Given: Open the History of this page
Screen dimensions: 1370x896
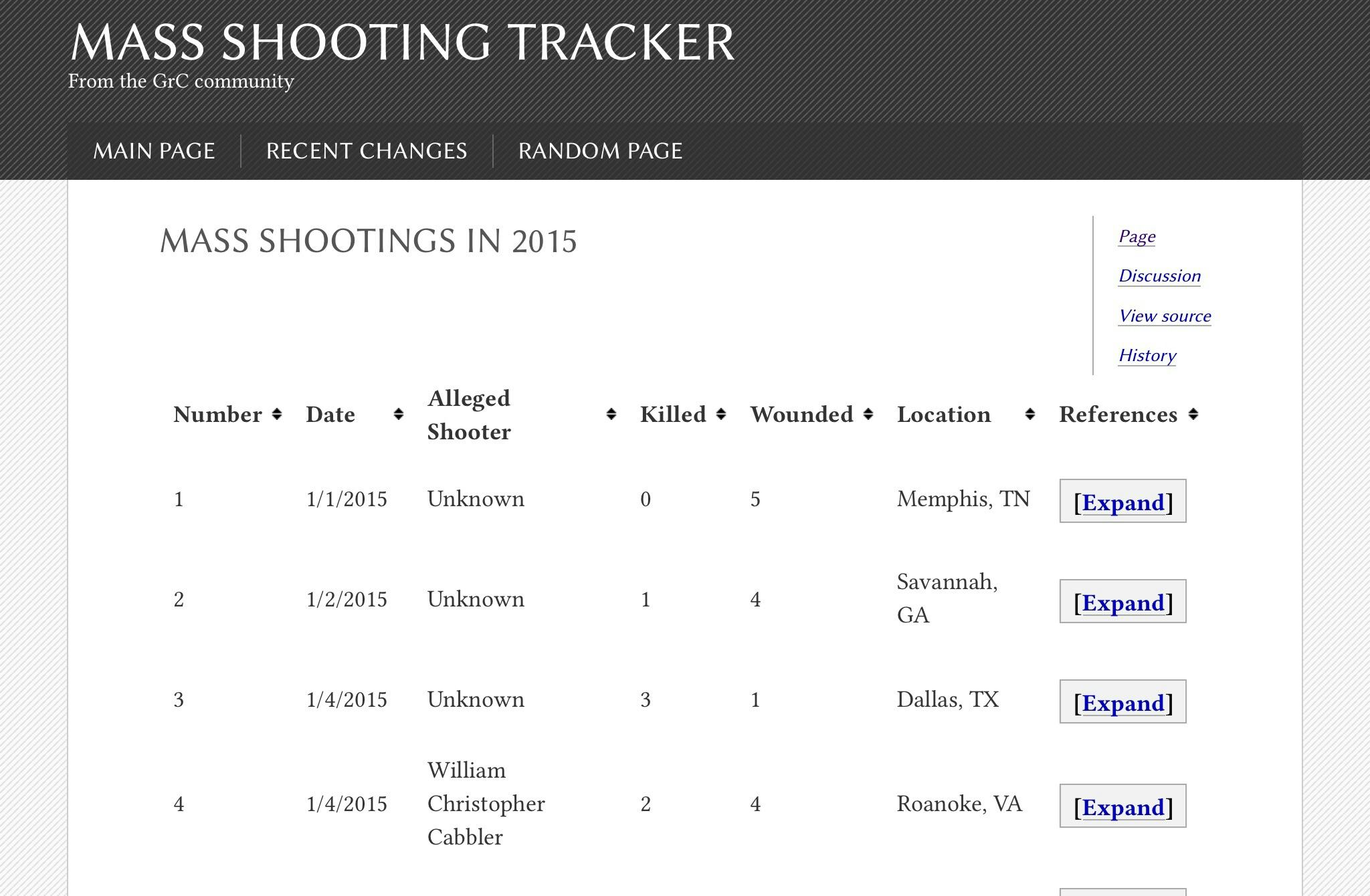Looking at the screenshot, I should [x=1147, y=355].
